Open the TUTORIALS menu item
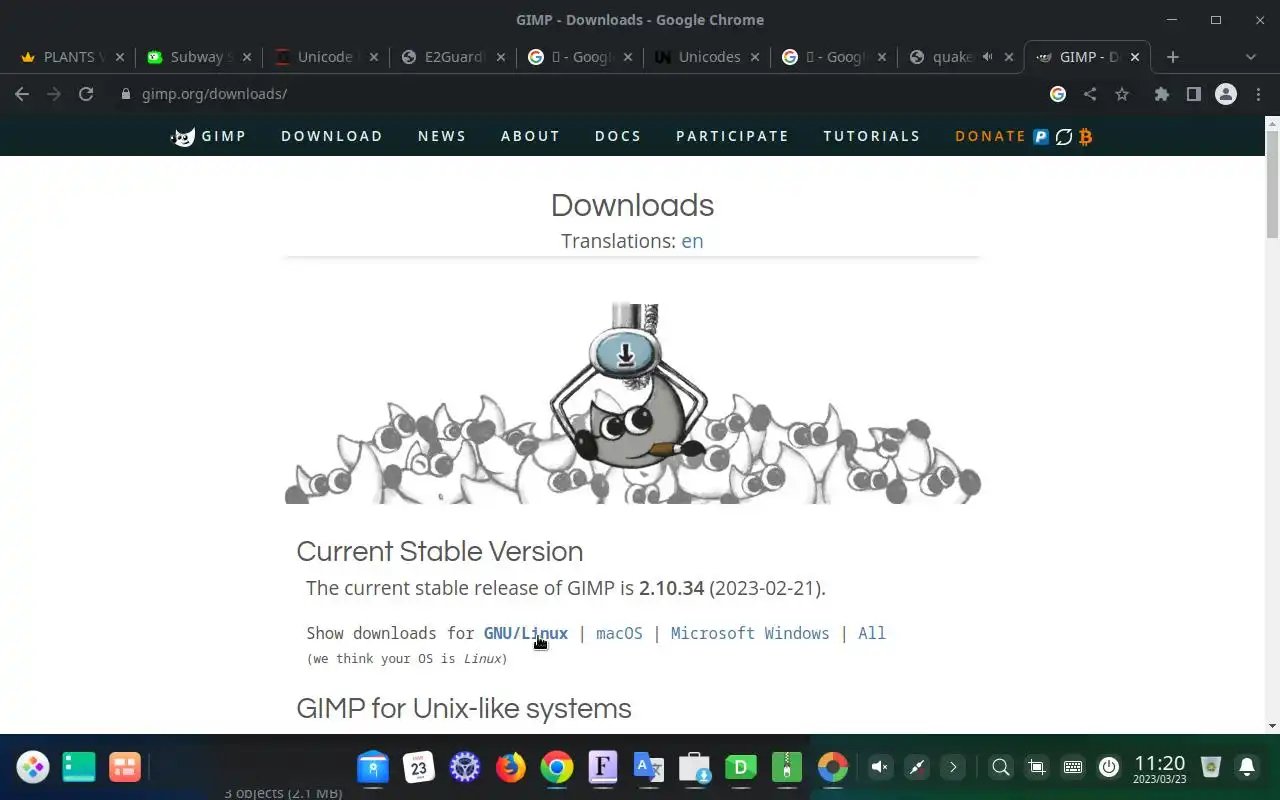Image resolution: width=1280 pixels, height=800 pixels. (x=872, y=136)
